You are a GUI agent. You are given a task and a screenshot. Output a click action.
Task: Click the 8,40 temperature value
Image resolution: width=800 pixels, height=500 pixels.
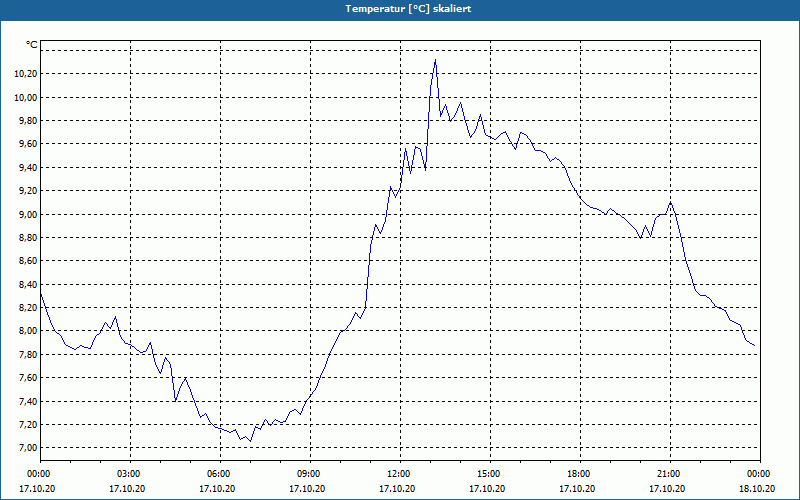(28, 284)
